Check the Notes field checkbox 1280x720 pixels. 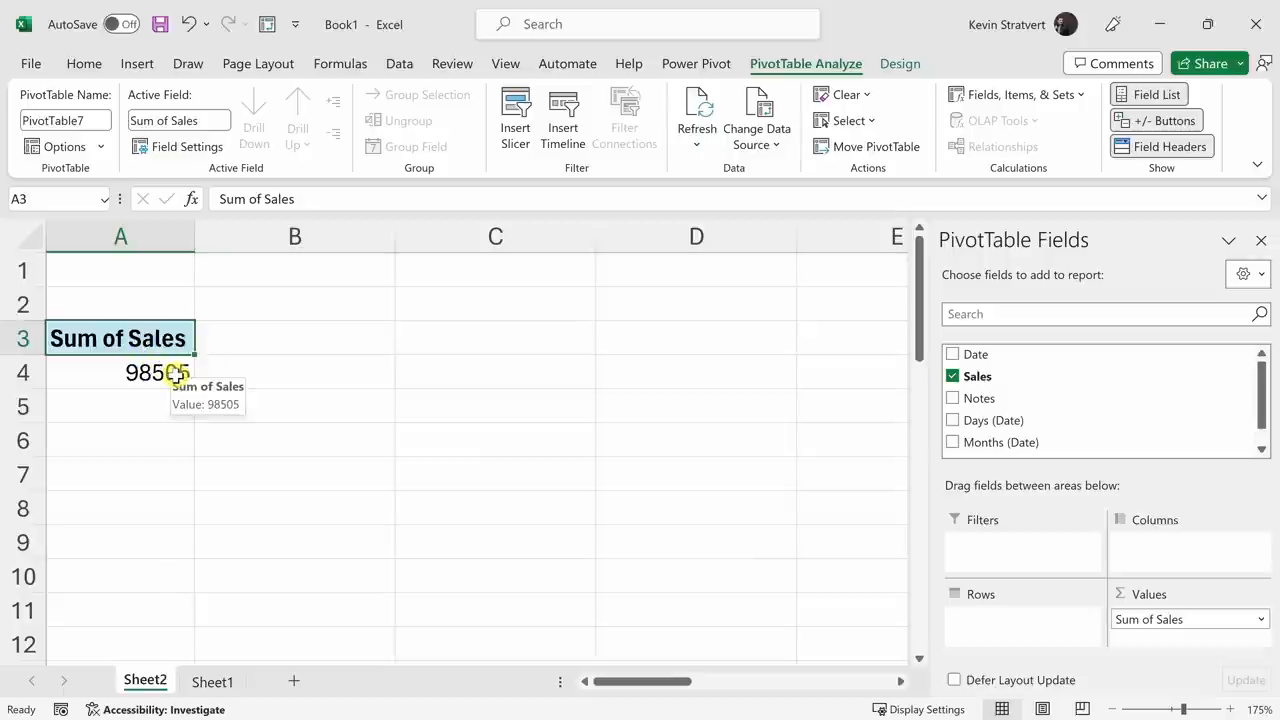[x=953, y=398]
